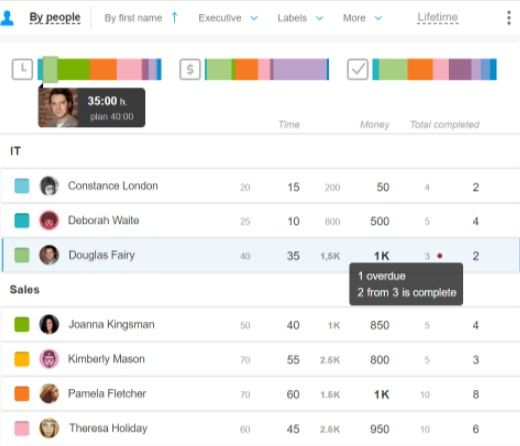Select the Deborah Waite name
The image size is (520, 446).
104,220
